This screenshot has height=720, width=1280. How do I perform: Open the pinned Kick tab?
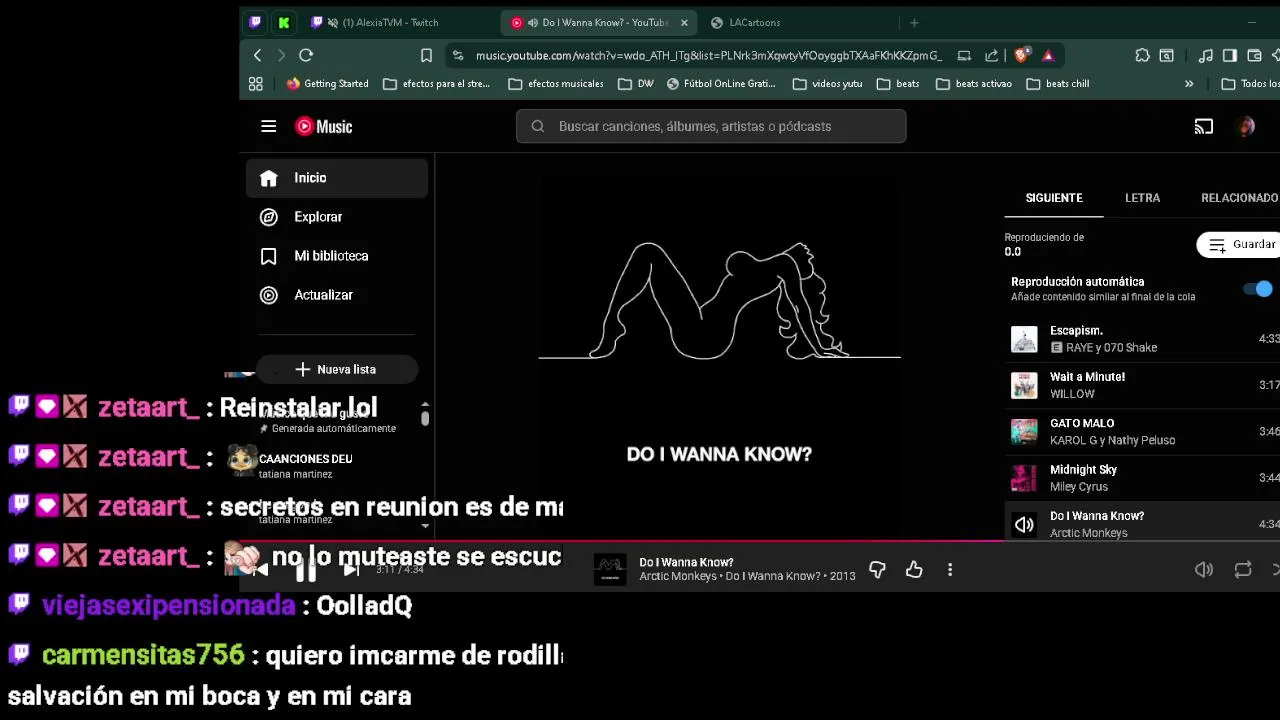(284, 22)
